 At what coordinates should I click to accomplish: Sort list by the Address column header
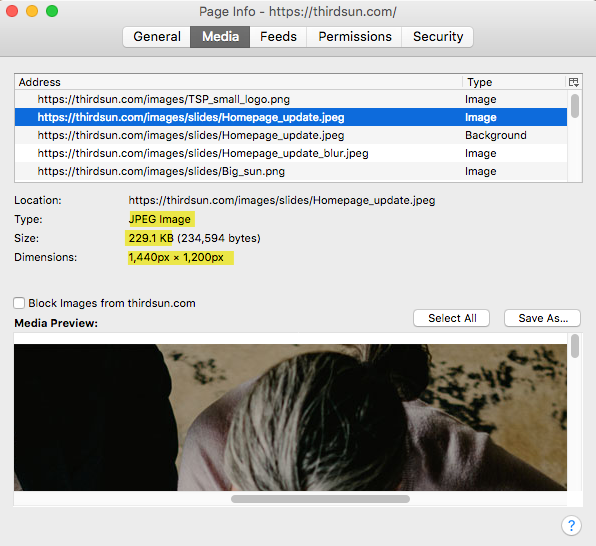click(239, 82)
